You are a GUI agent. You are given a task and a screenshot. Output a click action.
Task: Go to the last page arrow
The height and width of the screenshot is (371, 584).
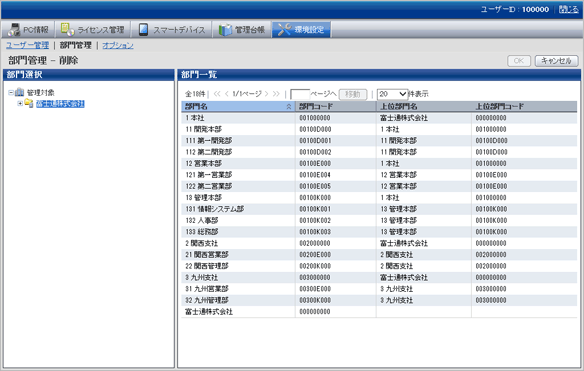click(276, 94)
